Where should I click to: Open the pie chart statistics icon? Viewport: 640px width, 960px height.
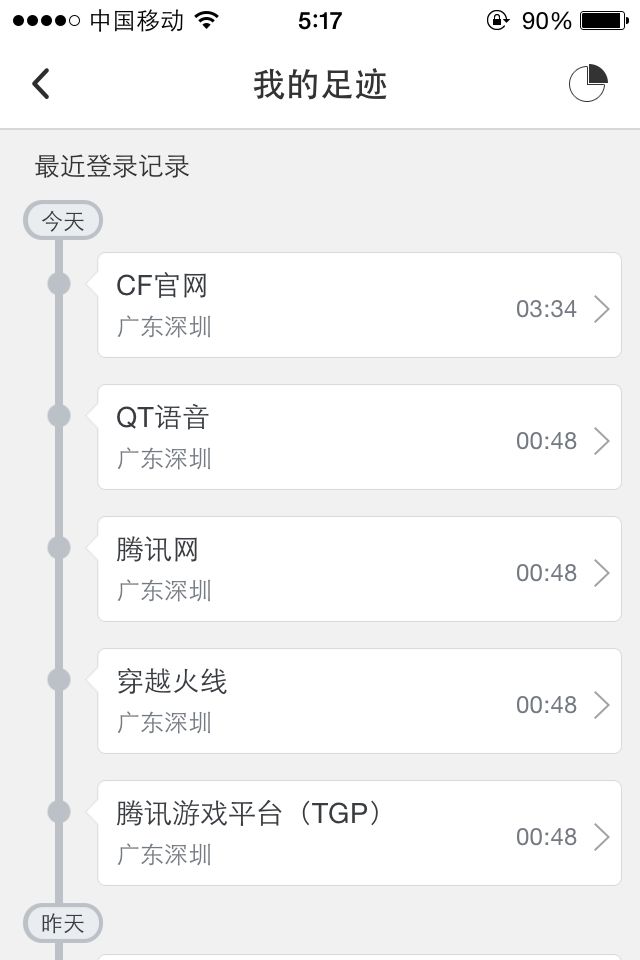(x=588, y=83)
